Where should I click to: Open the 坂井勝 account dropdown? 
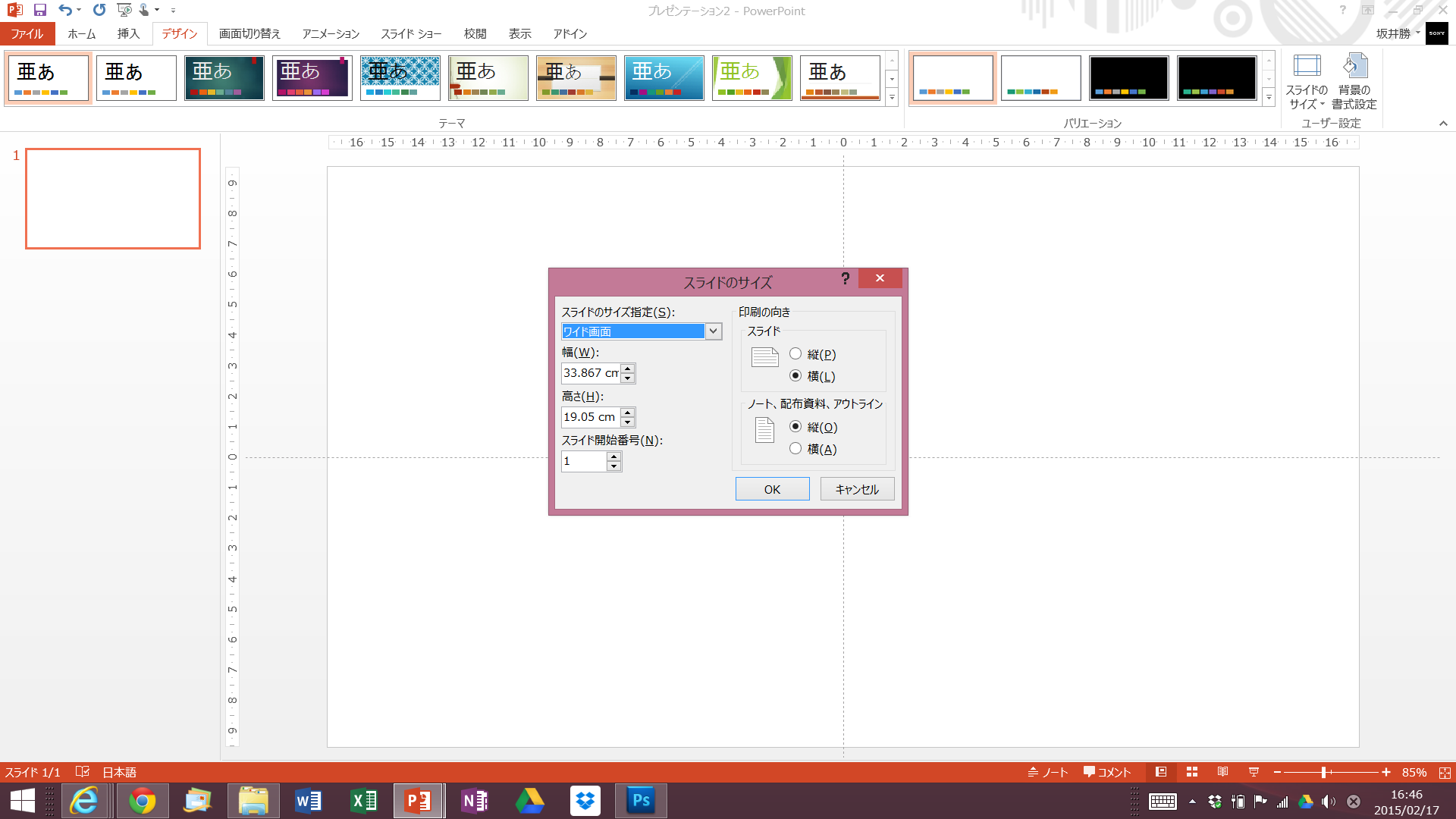(x=1398, y=33)
